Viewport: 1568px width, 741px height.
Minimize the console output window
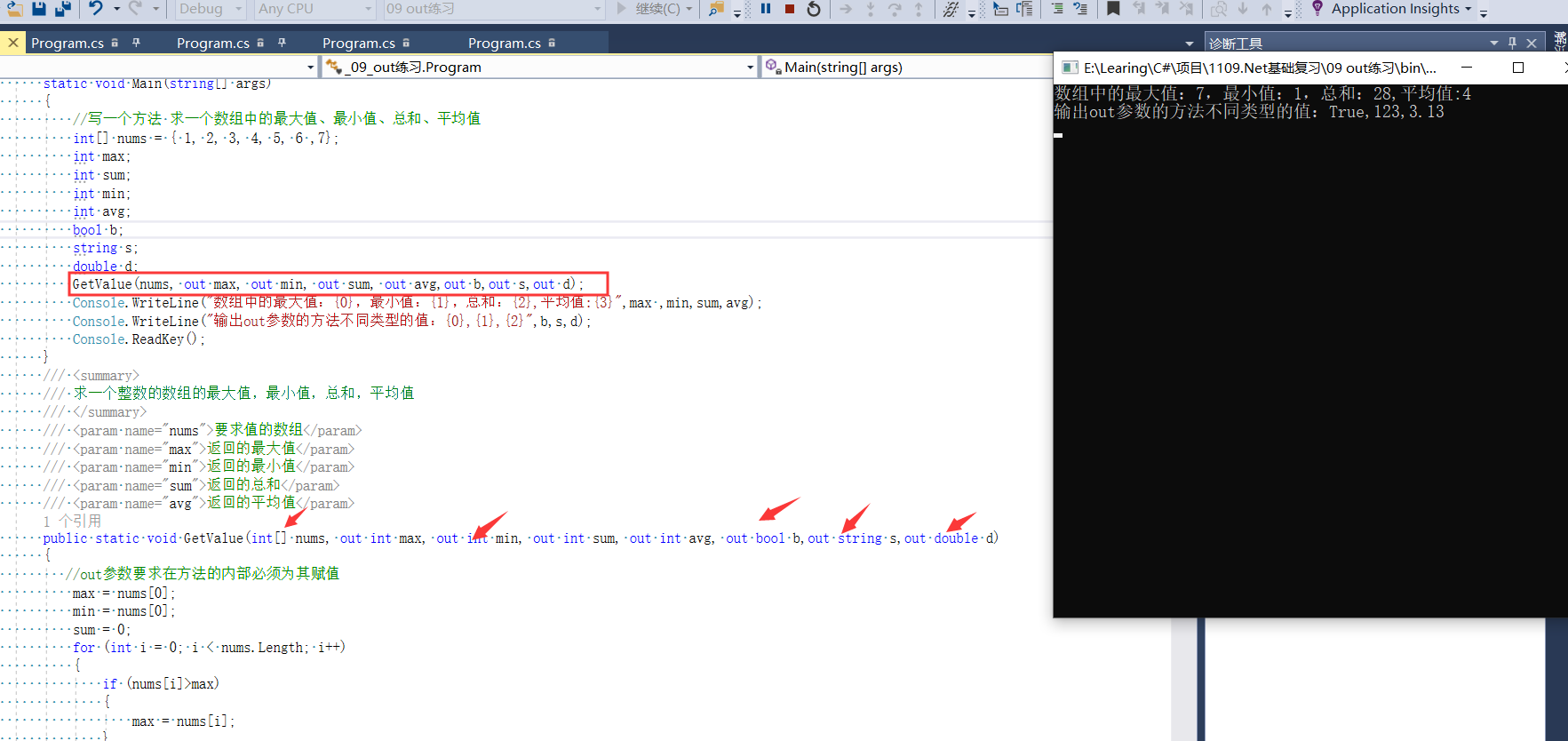[x=1467, y=68]
